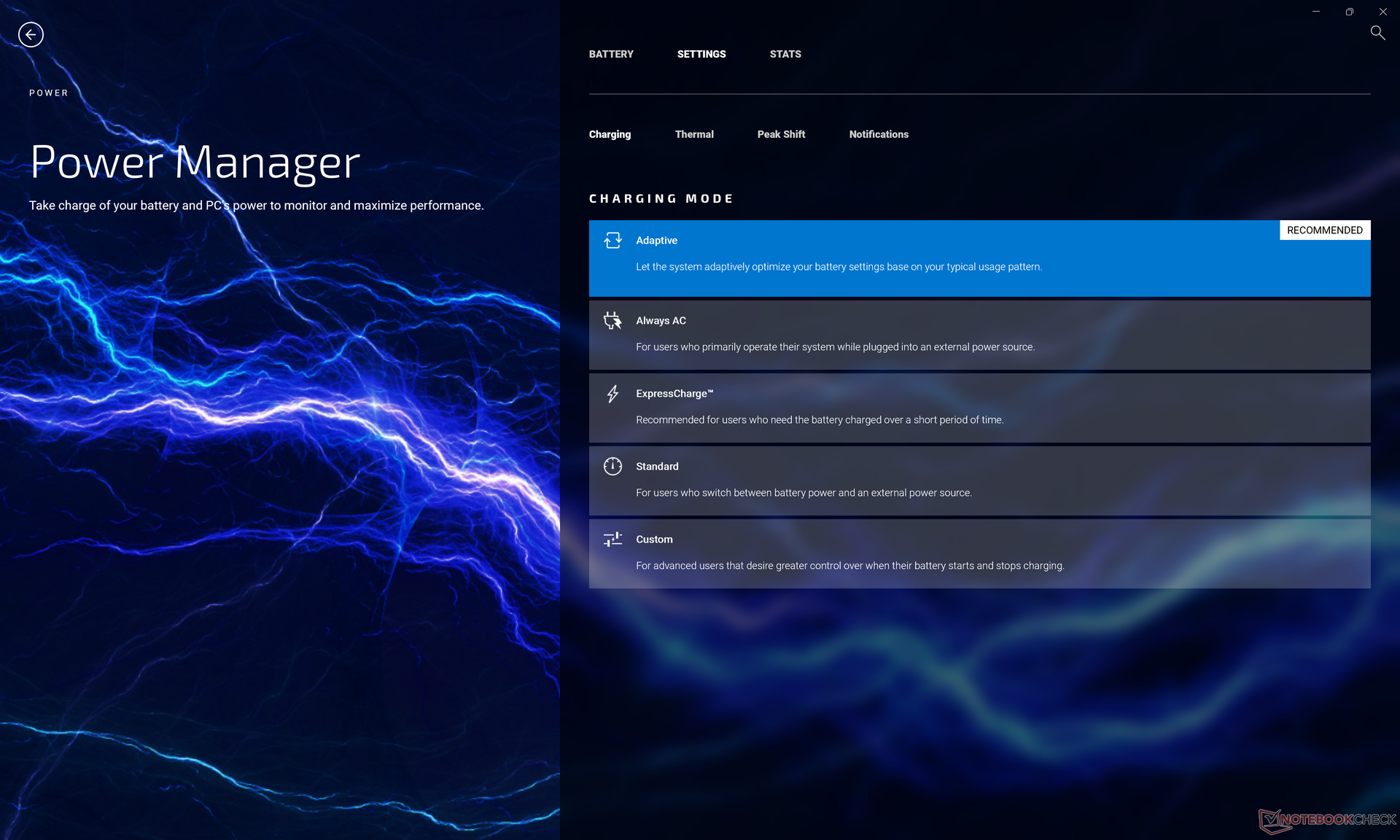Click the RECOMMENDED badge
1400x840 pixels.
click(x=1324, y=230)
